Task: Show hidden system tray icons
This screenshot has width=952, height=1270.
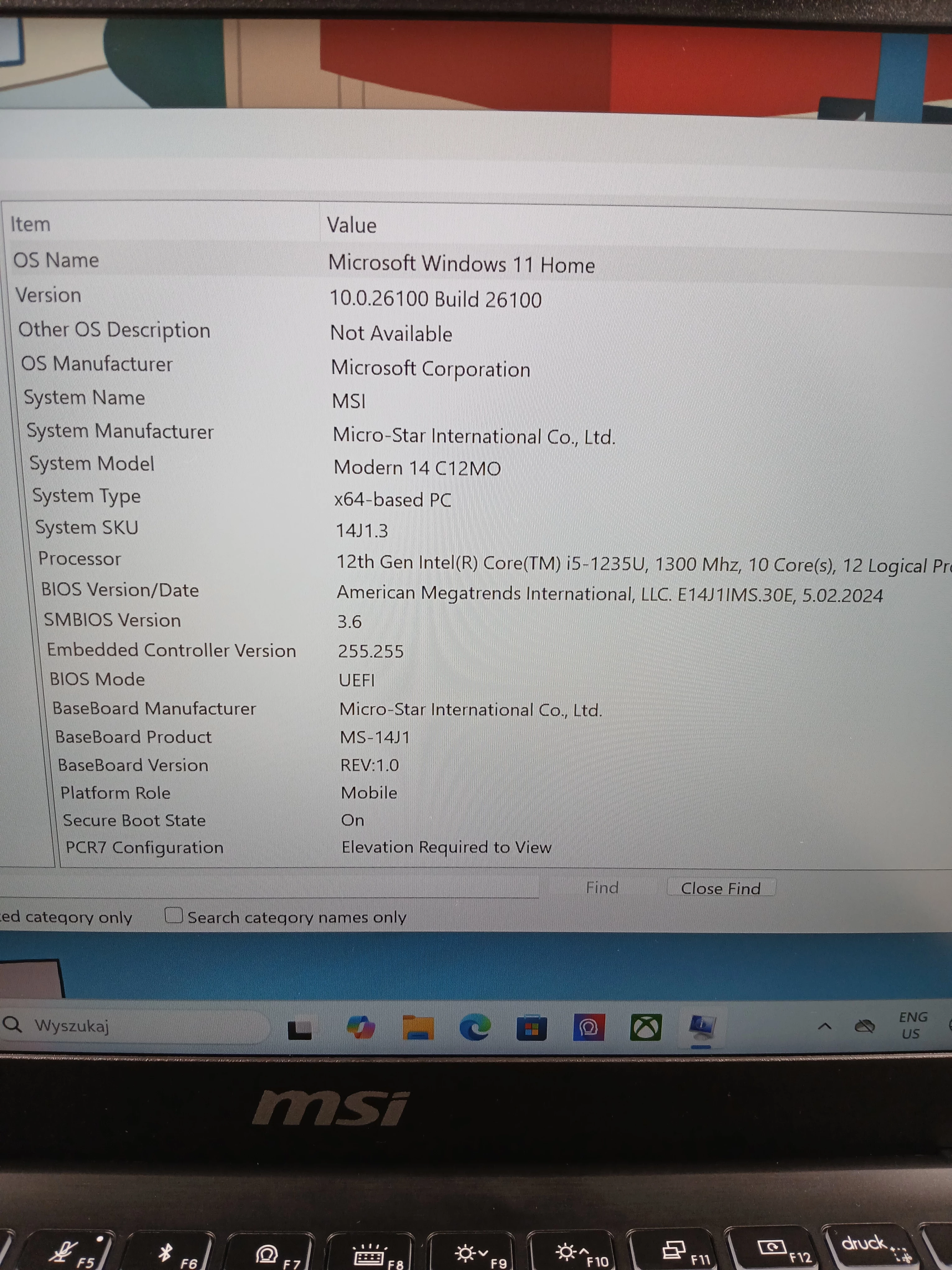Action: tap(825, 1027)
